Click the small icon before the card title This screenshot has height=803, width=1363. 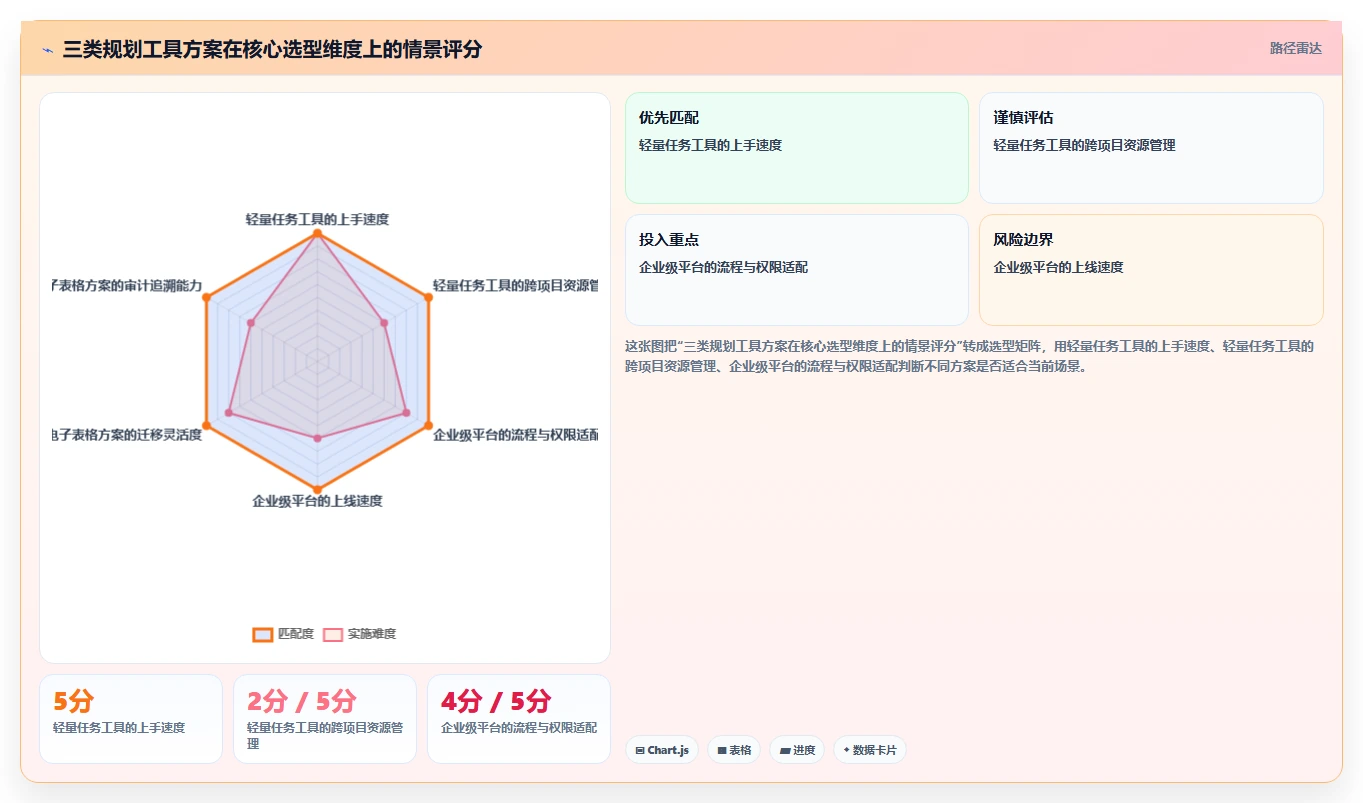point(47,49)
